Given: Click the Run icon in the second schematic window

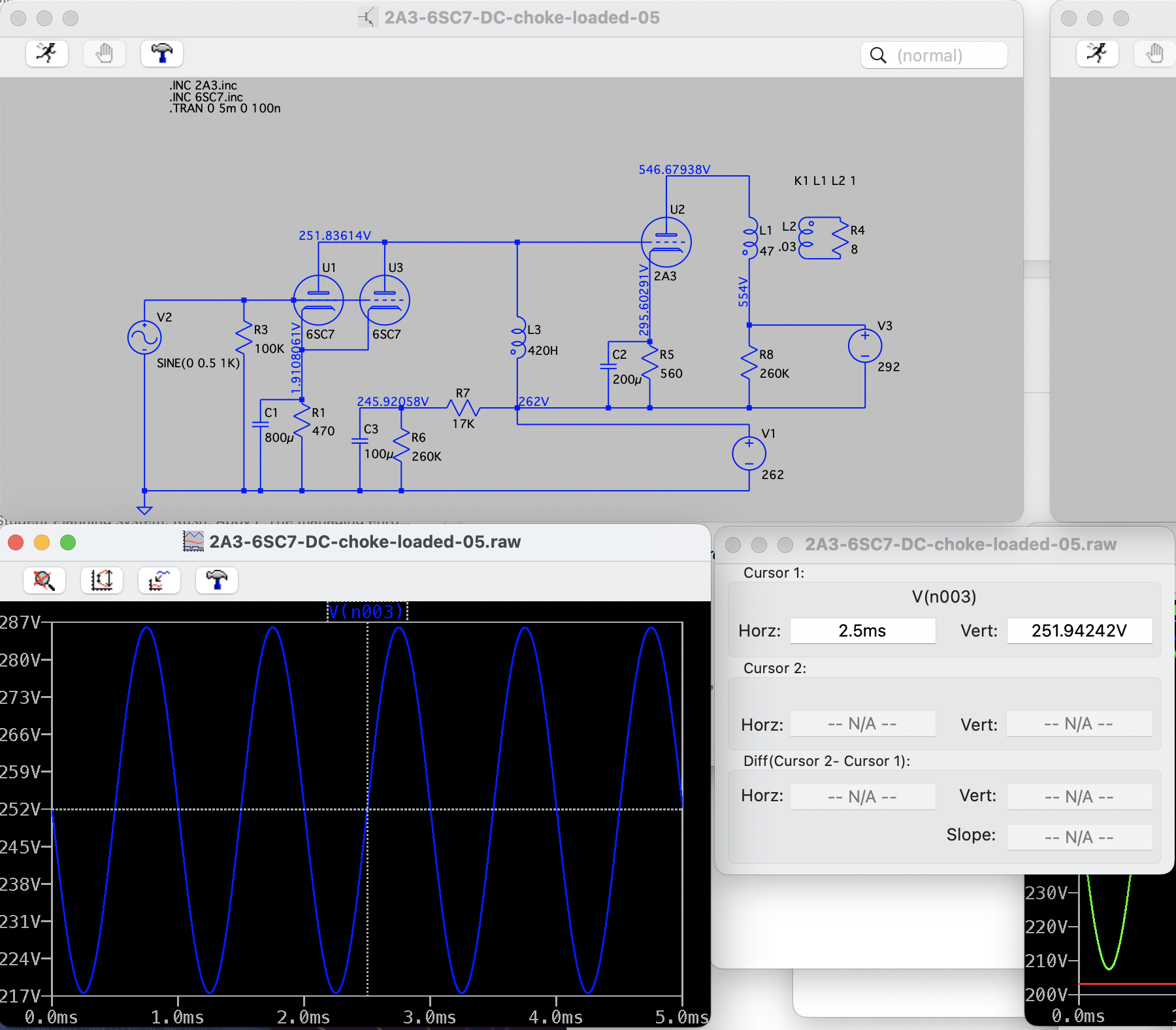Looking at the screenshot, I should click(x=1098, y=54).
